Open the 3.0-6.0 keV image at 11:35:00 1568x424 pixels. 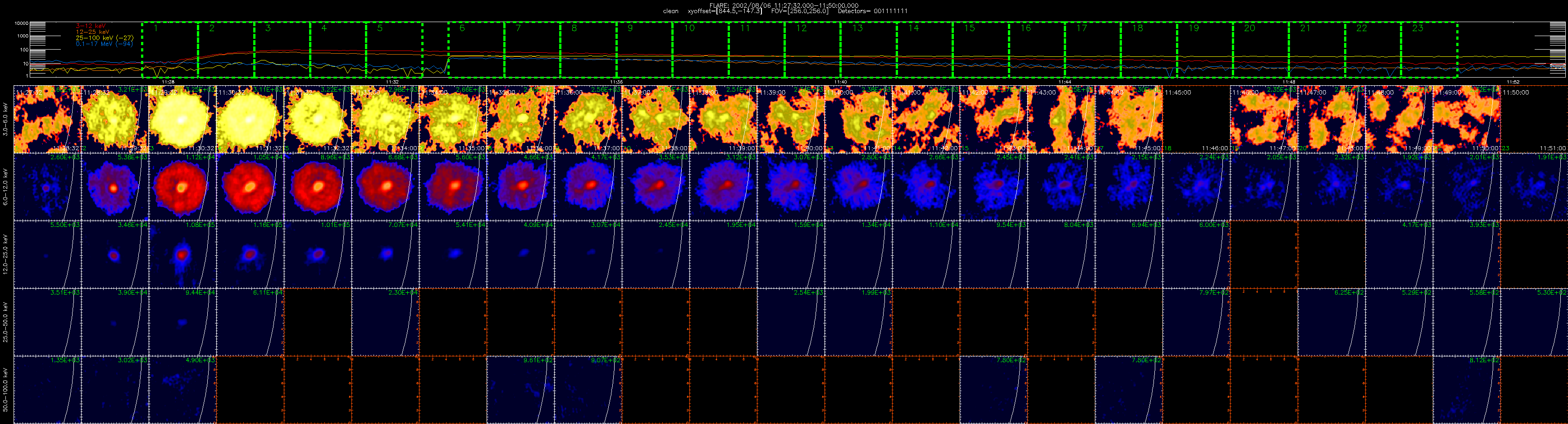tap(520, 120)
